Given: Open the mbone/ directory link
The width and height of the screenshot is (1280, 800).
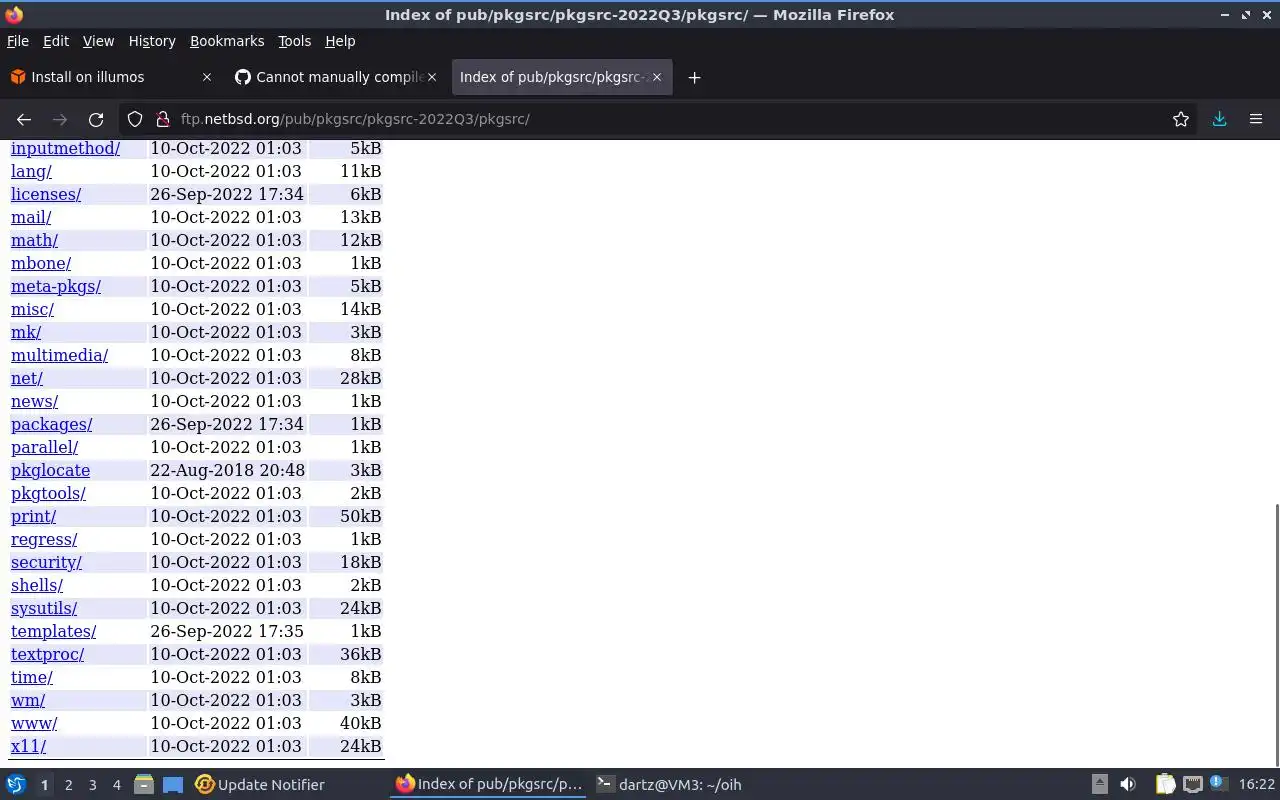Looking at the screenshot, I should click(x=41, y=263).
